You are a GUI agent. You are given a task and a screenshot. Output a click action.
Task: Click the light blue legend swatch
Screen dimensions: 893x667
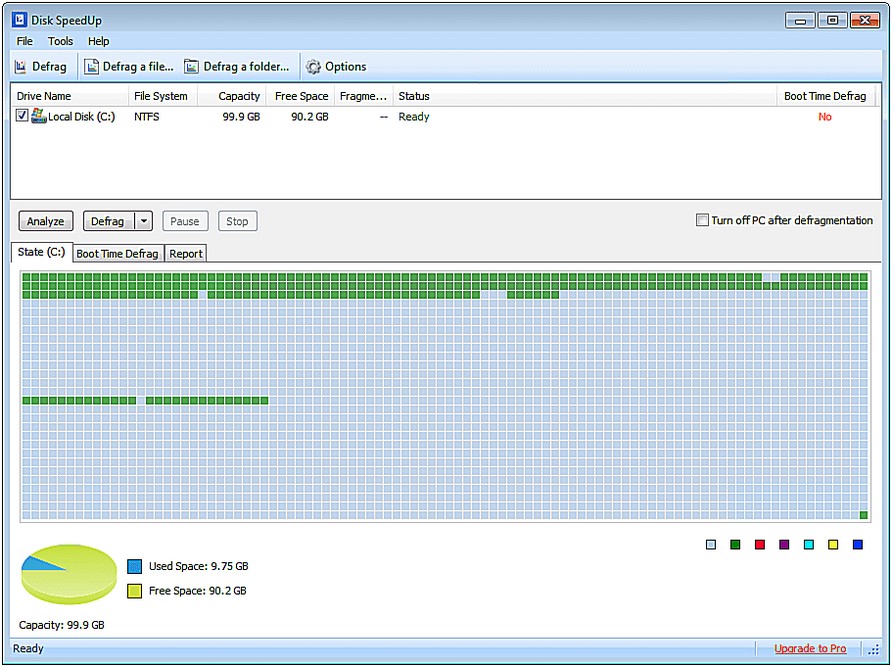point(711,545)
